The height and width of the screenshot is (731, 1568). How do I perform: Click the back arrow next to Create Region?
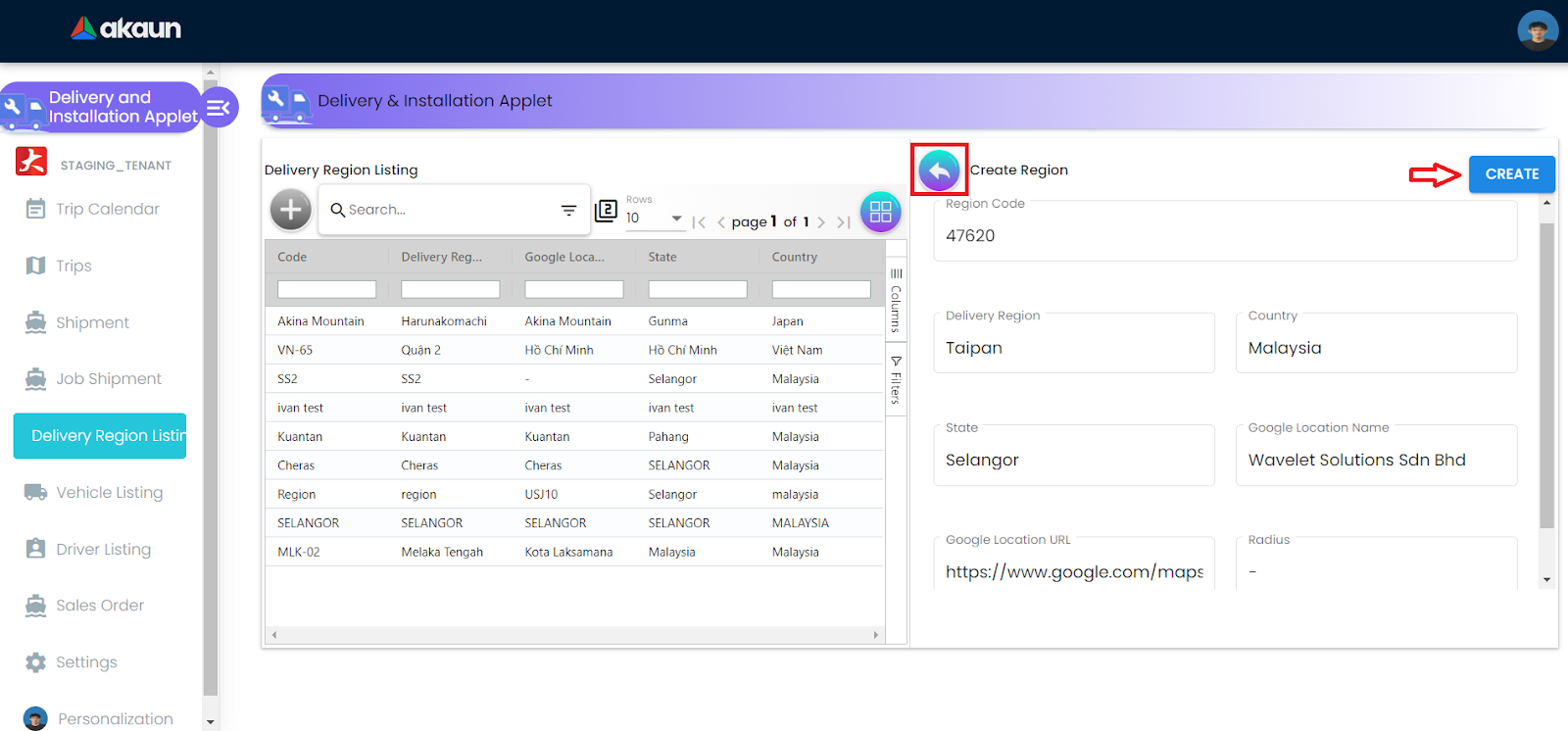pos(939,171)
